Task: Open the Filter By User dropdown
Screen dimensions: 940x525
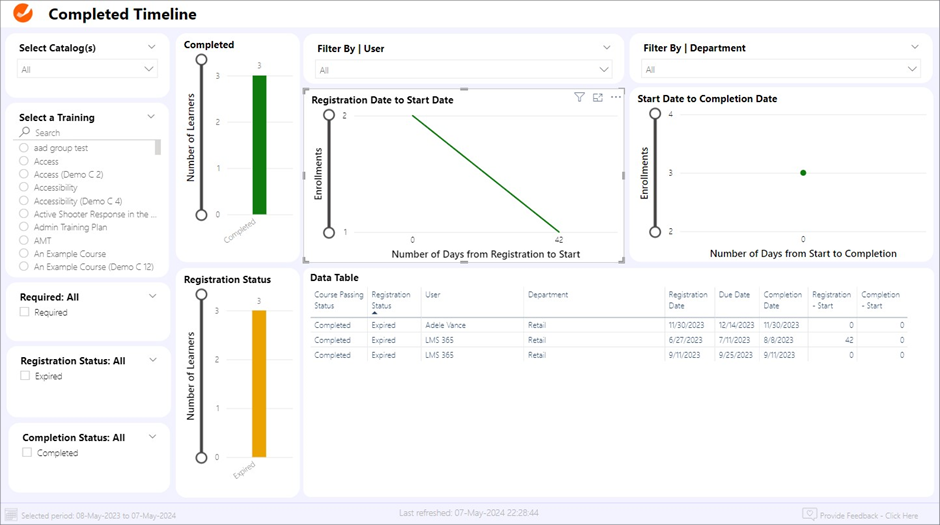Action: [462, 70]
